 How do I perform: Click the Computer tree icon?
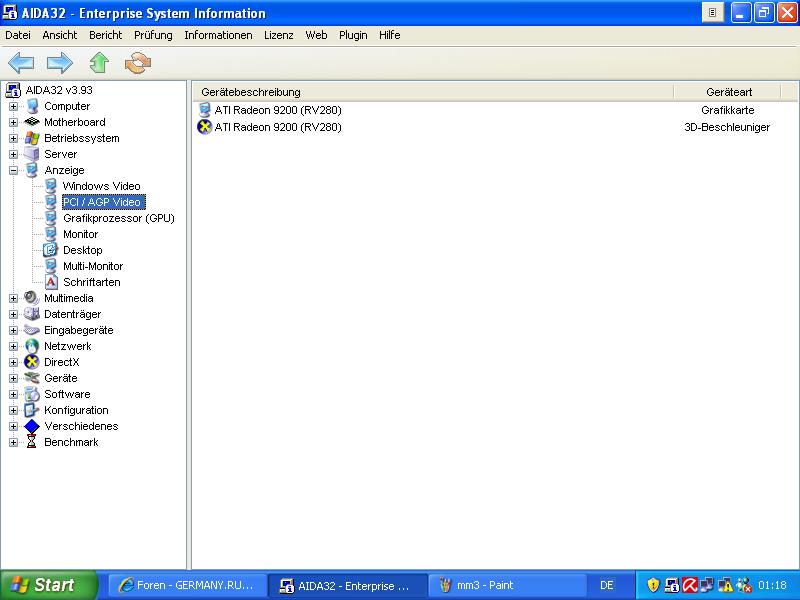click(32, 106)
